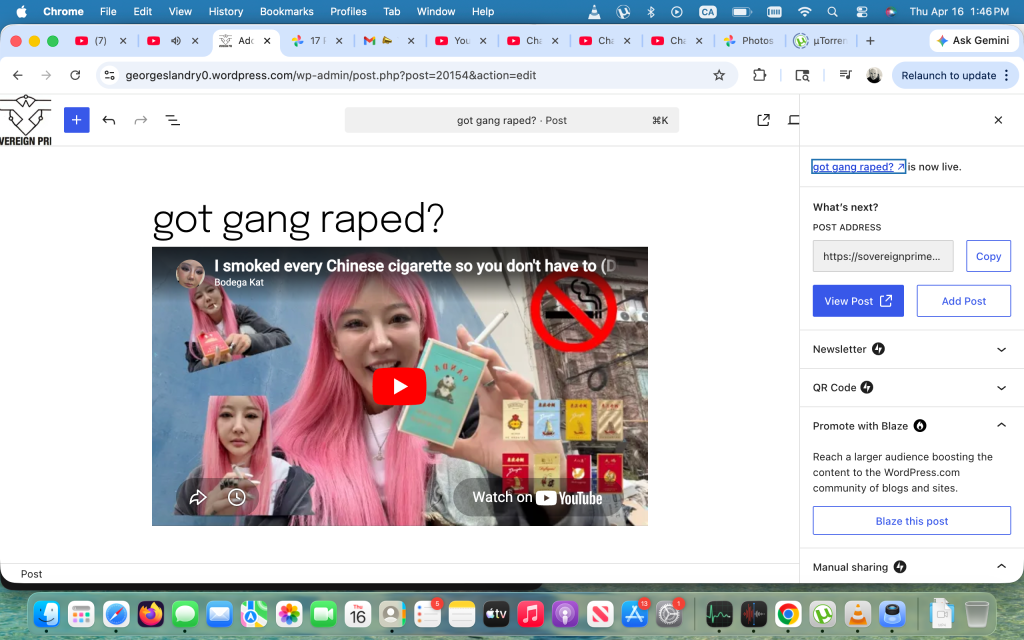The image size is (1024, 640).
Task: Click the view post external-link icon in toolbar
Action: point(763,120)
